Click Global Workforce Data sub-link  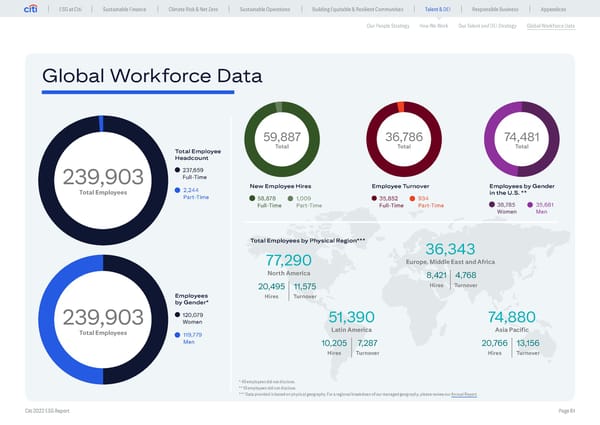550,26
